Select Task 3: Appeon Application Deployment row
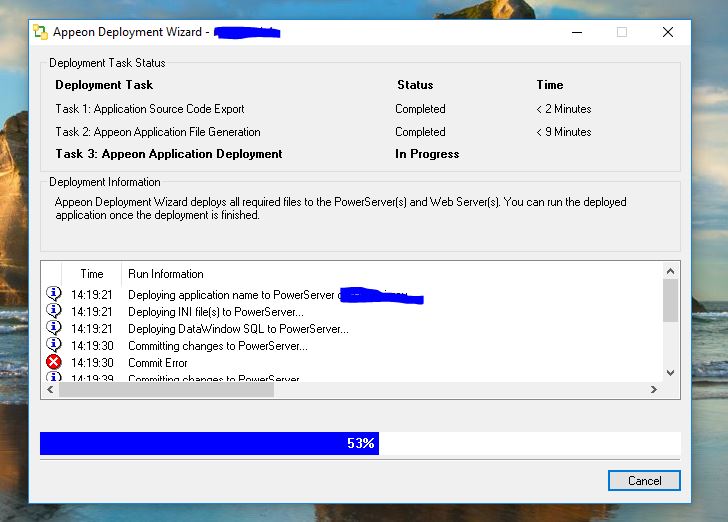 pos(169,154)
